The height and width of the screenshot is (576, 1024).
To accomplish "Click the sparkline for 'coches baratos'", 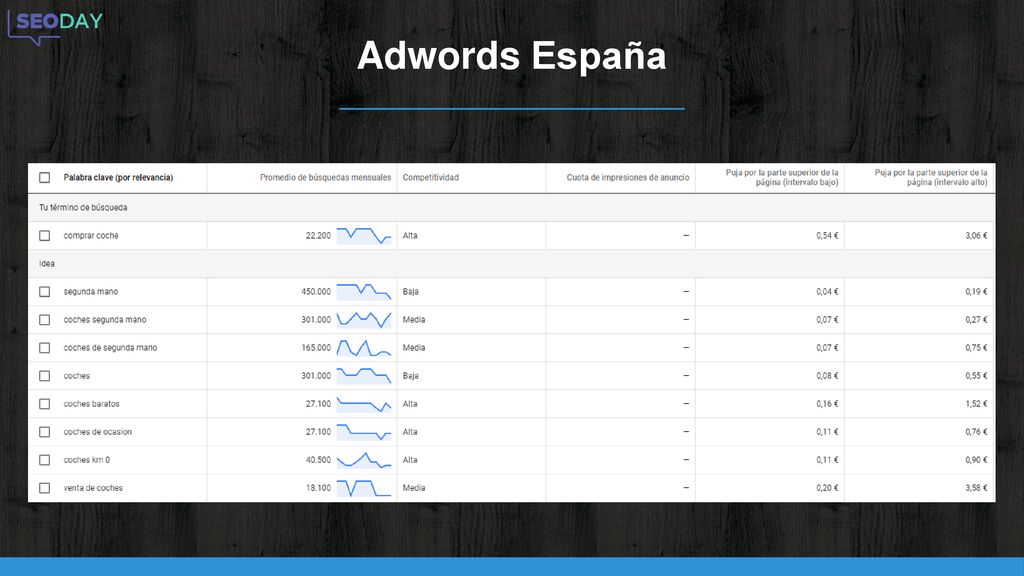I will click(364, 404).
